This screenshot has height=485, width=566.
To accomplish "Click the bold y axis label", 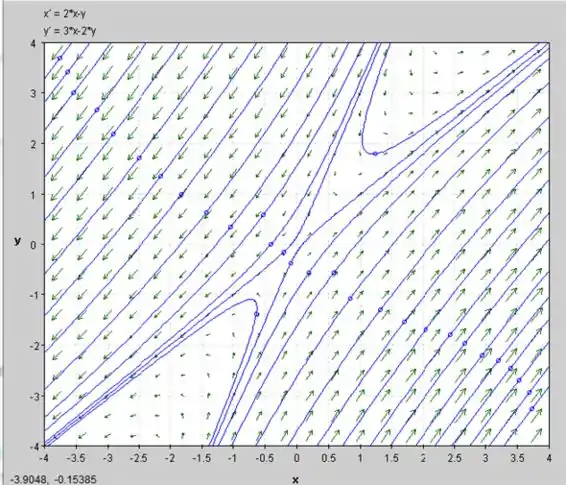I will pos(18,241).
